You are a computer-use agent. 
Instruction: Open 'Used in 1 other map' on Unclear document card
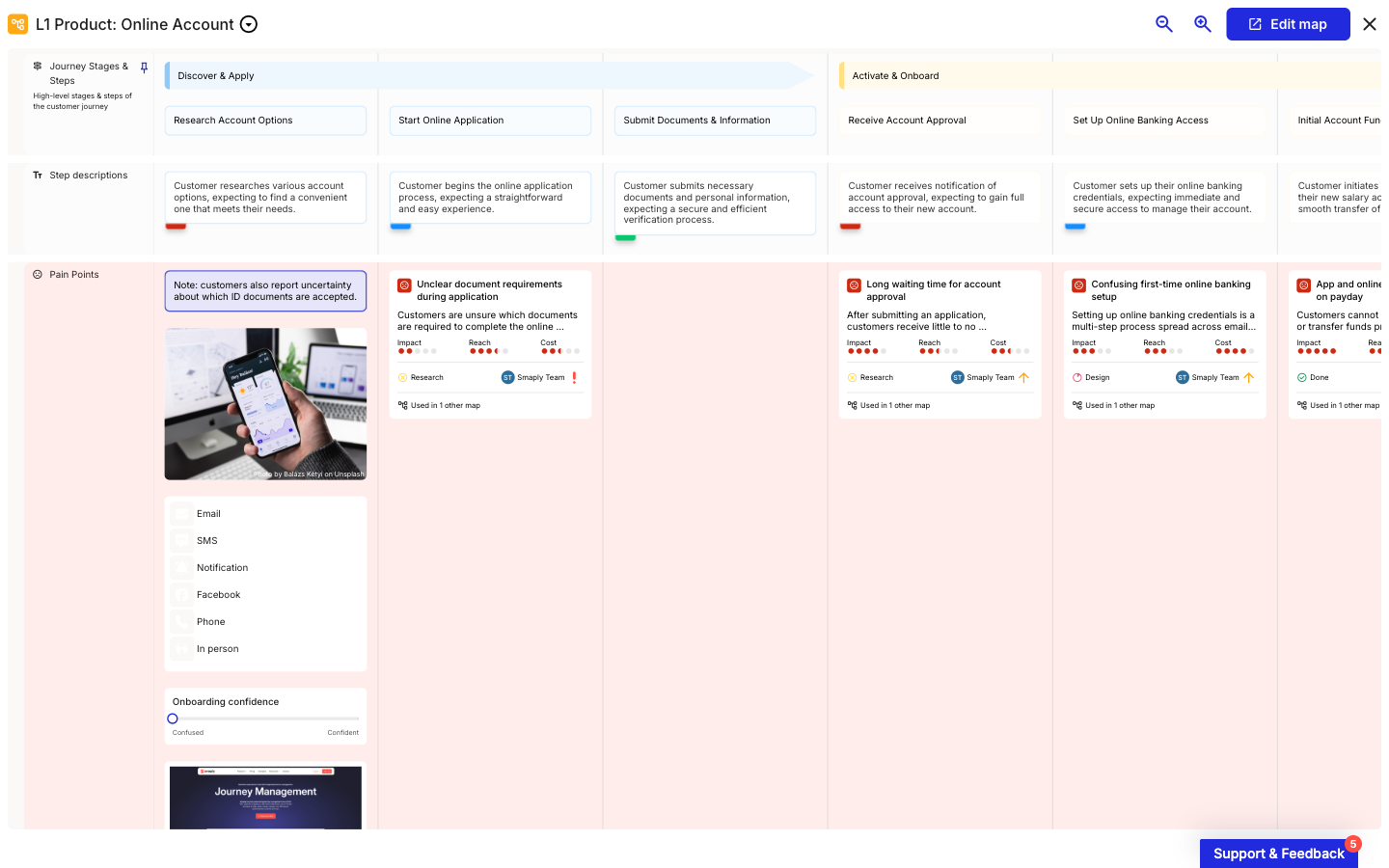439,406
